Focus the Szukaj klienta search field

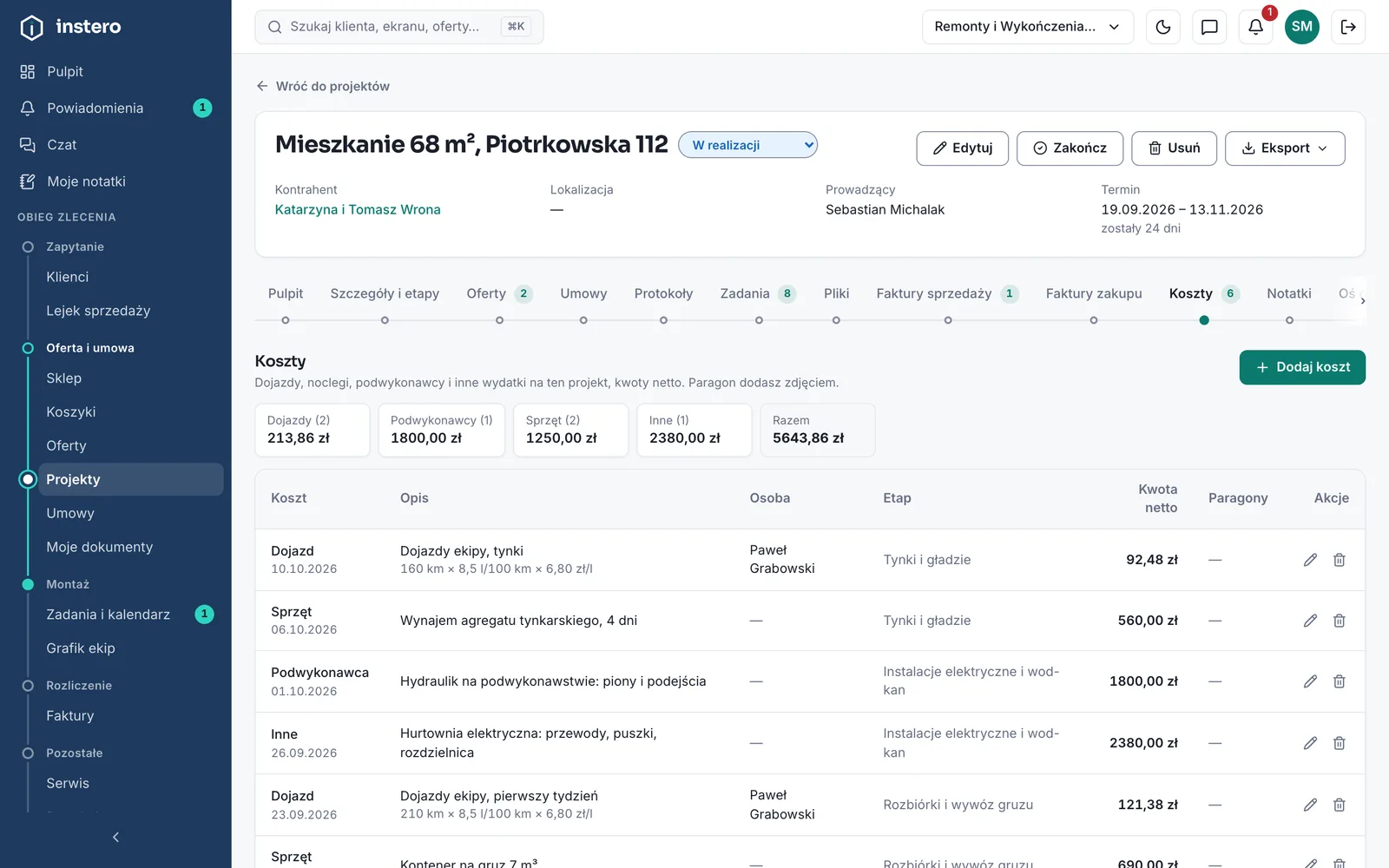[x=399, y=27]
